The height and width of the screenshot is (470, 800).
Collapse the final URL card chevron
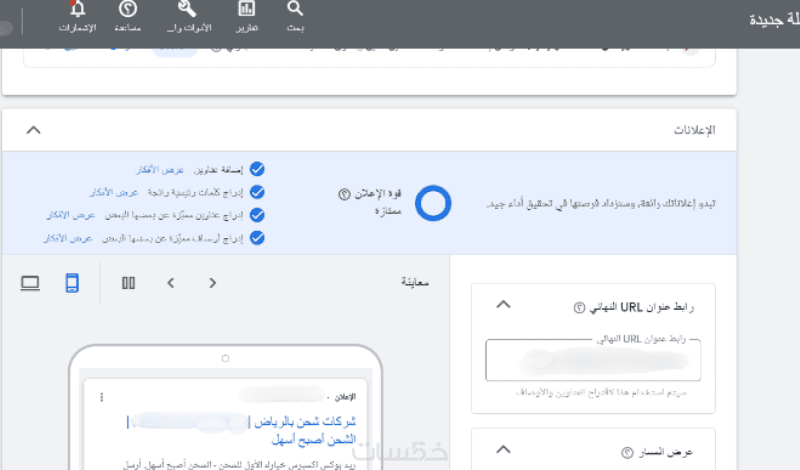click(503, 305)
